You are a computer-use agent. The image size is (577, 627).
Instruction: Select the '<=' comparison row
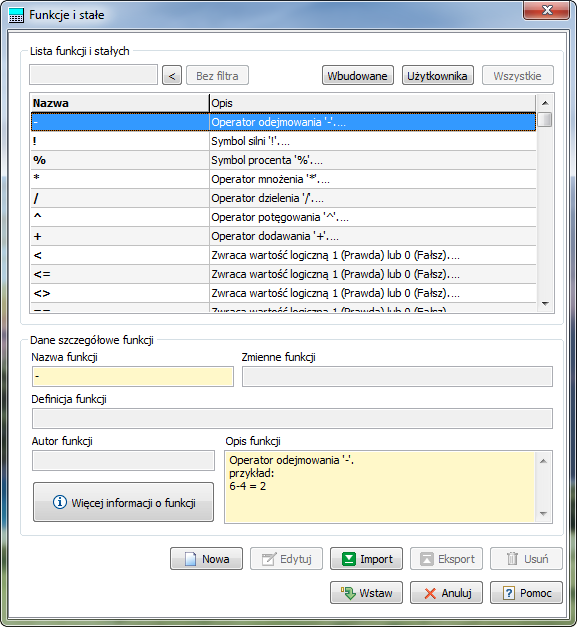click(283, 274)
